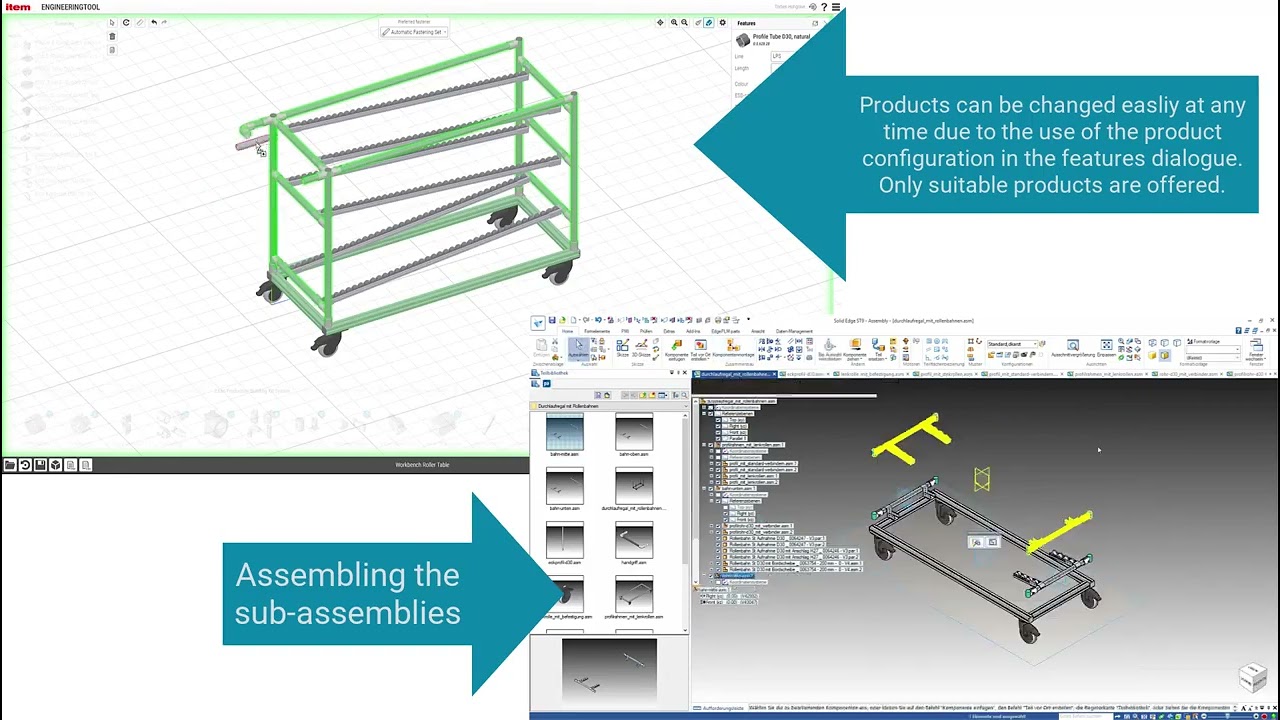Open the help question mark icon
The width and height of the screenshot is (1280, 720).
[824, 7]
